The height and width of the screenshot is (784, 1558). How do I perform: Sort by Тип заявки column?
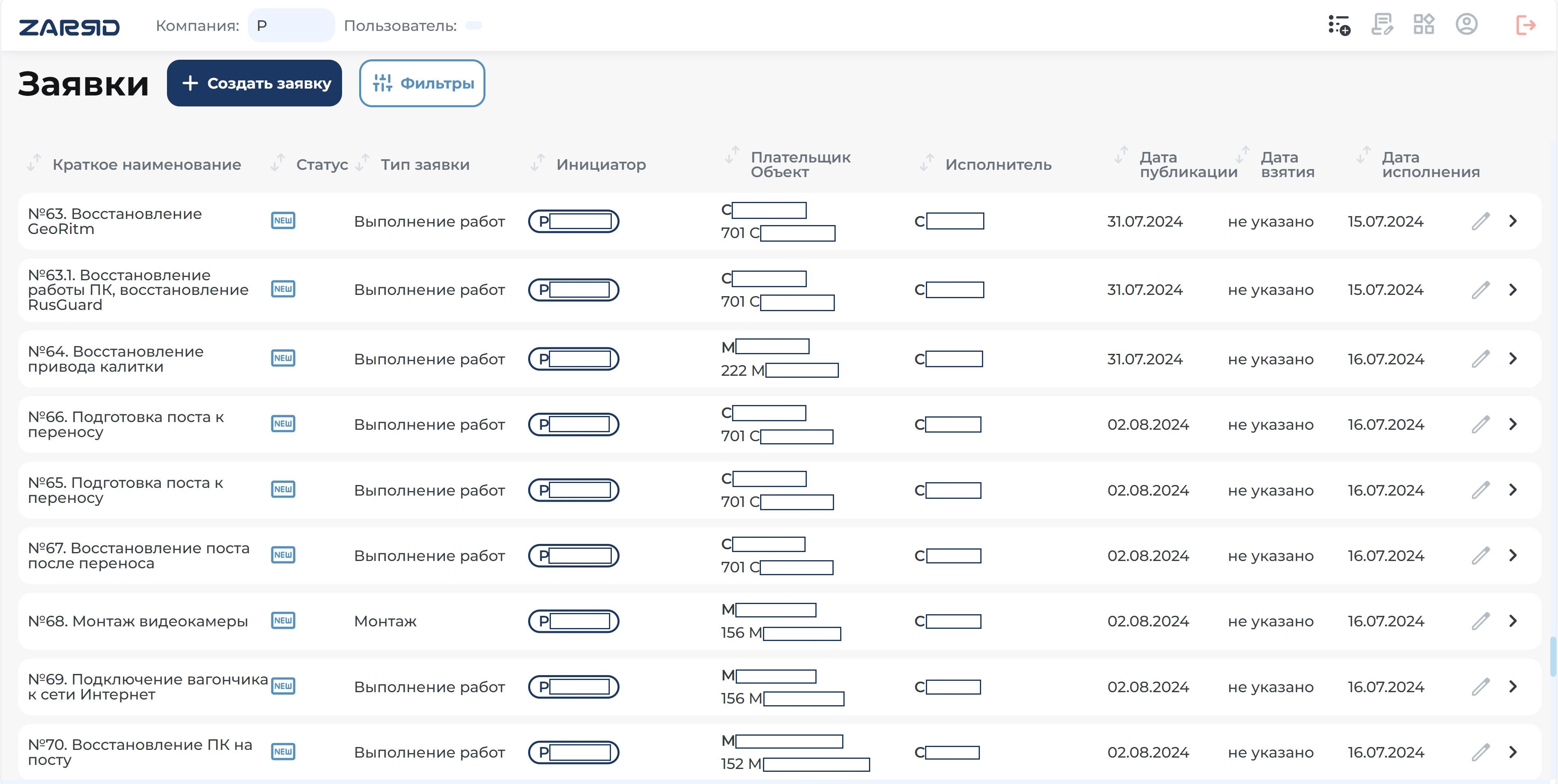(362, 163)
